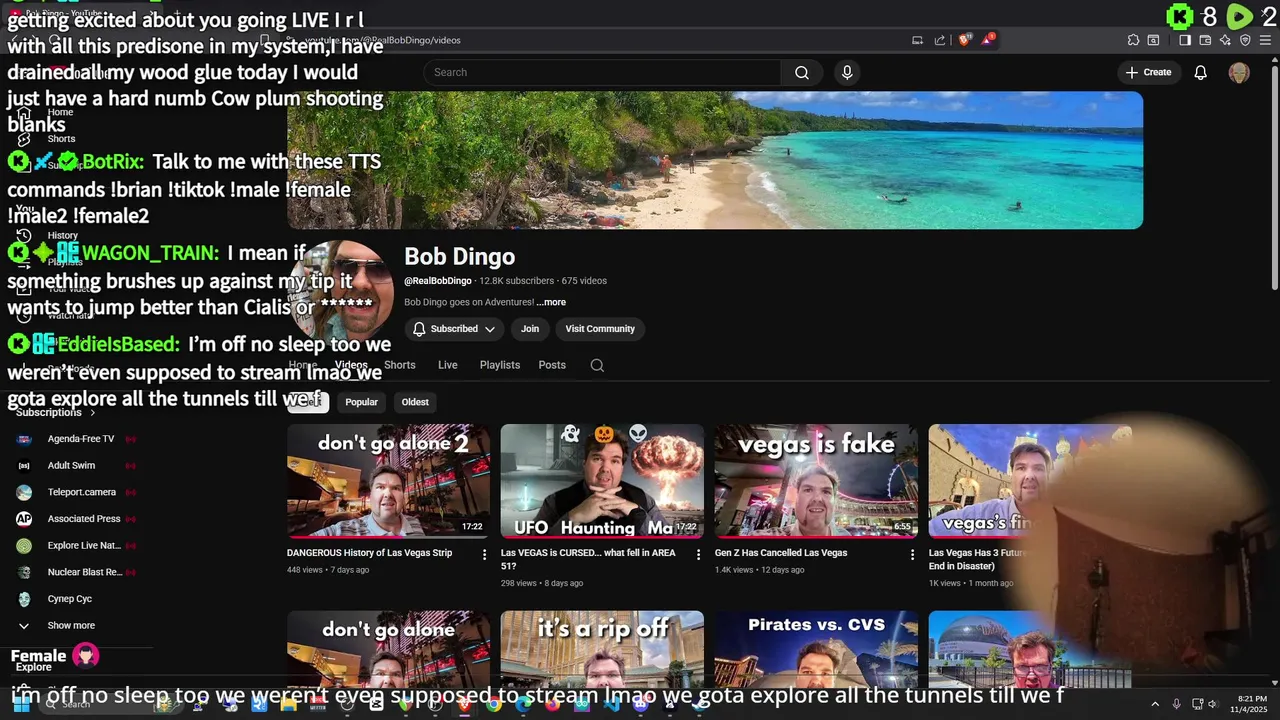The height and width of the screenshot is (720, 1280).
Task: Click in the YouTube search field
Action: tap(602, 72)
